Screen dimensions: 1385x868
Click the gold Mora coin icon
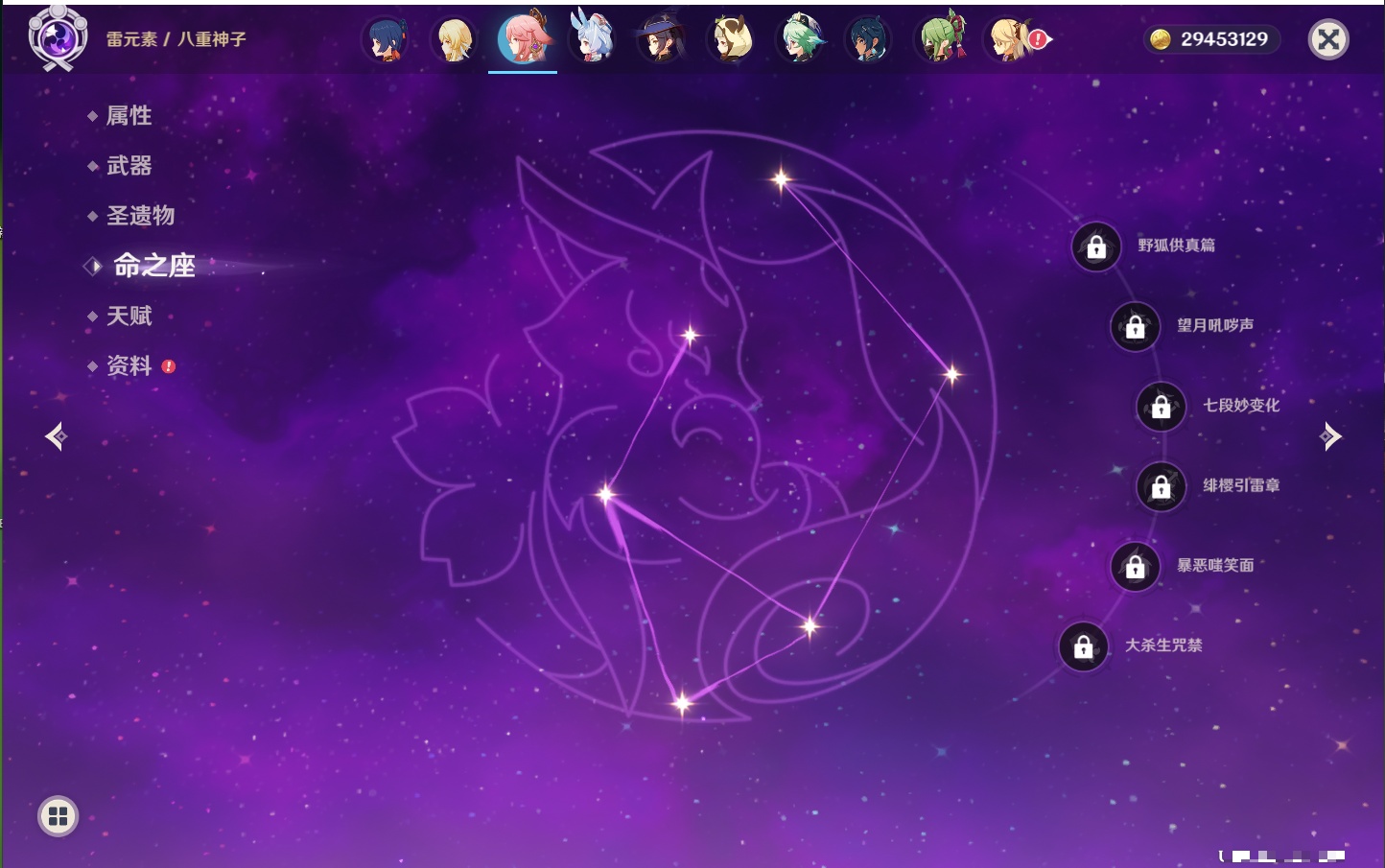[1161, 39]
